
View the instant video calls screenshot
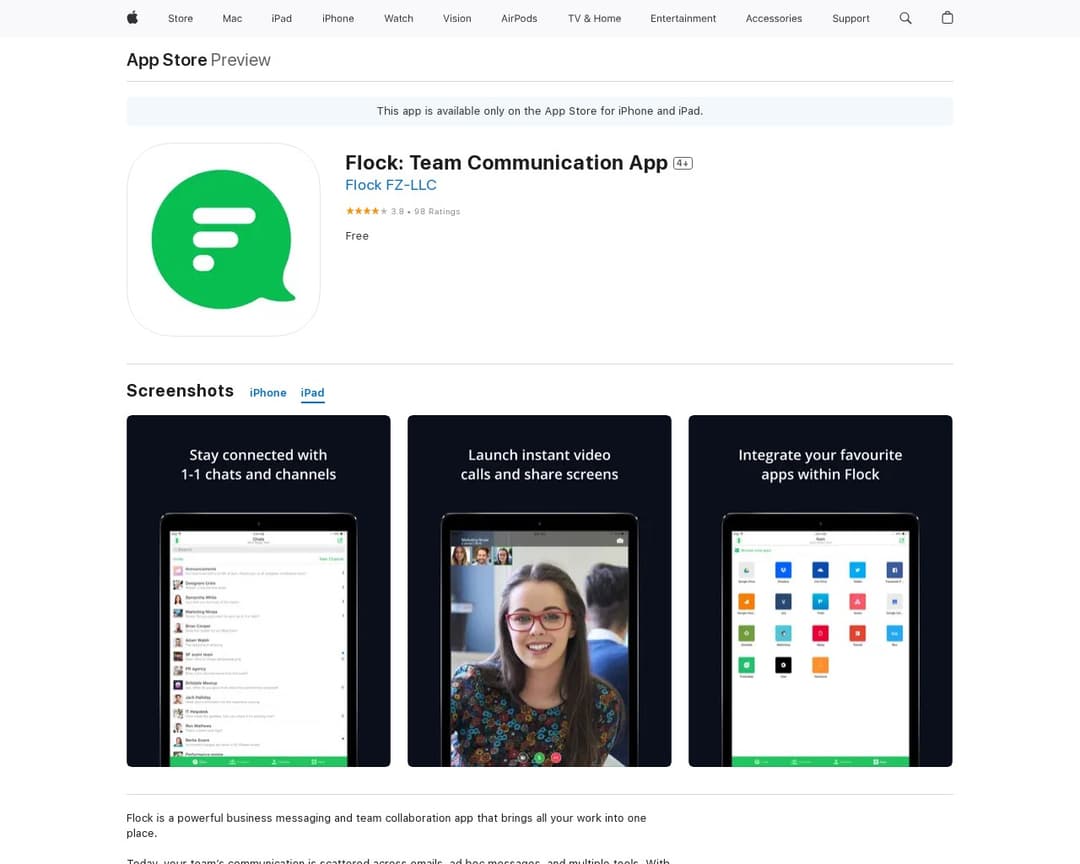[539, 591]
